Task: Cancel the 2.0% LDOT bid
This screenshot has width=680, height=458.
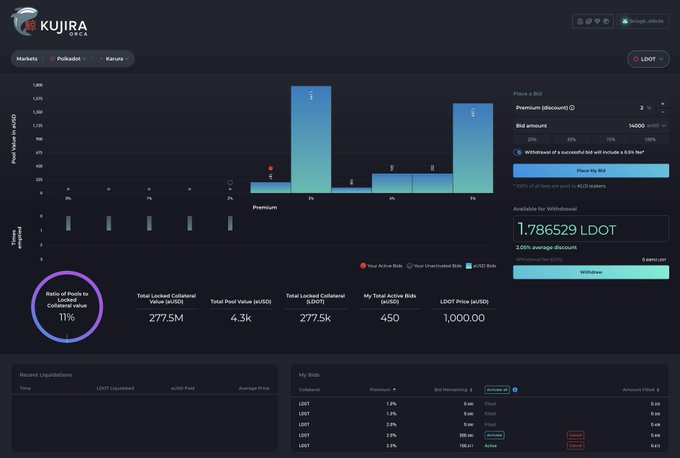Action: point(575,435)
